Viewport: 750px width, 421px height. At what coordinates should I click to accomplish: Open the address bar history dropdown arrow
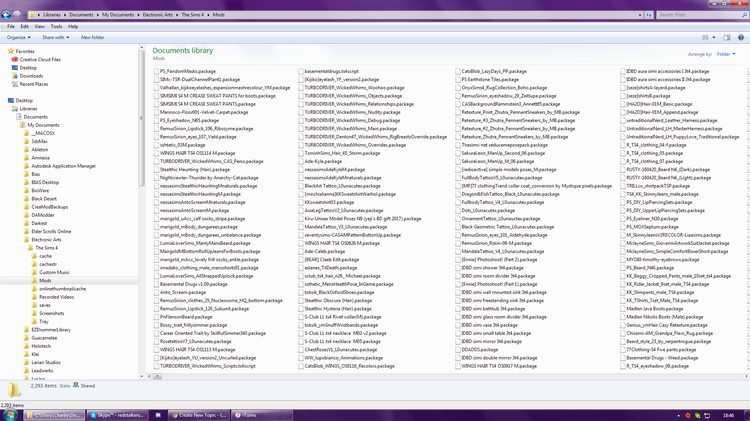tap(640, 15)
